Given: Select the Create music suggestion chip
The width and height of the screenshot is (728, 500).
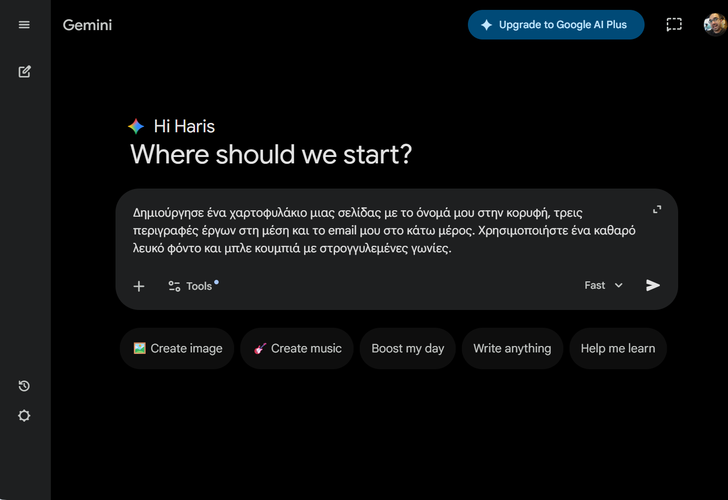Looking at the screenshot, I should pyautogui.click(x=297, y=349).
